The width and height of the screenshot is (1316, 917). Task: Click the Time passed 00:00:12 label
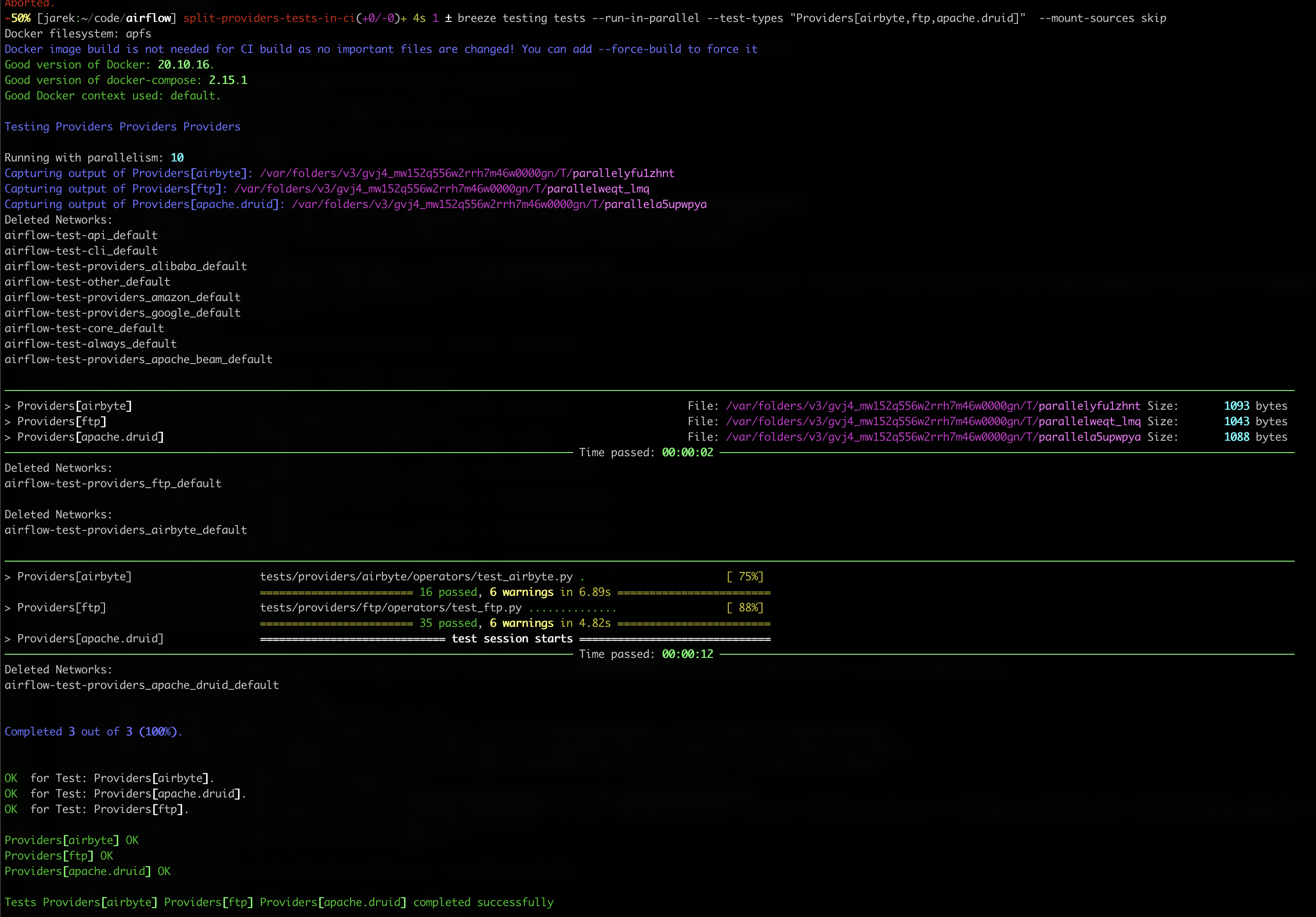click(x=646, y=654)
